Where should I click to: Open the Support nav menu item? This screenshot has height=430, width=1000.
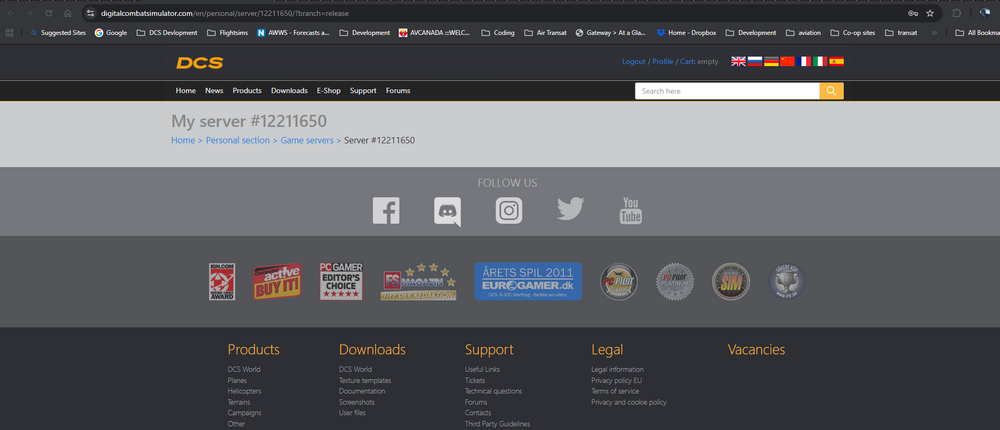pyautogui.click(x=363, y=91)
